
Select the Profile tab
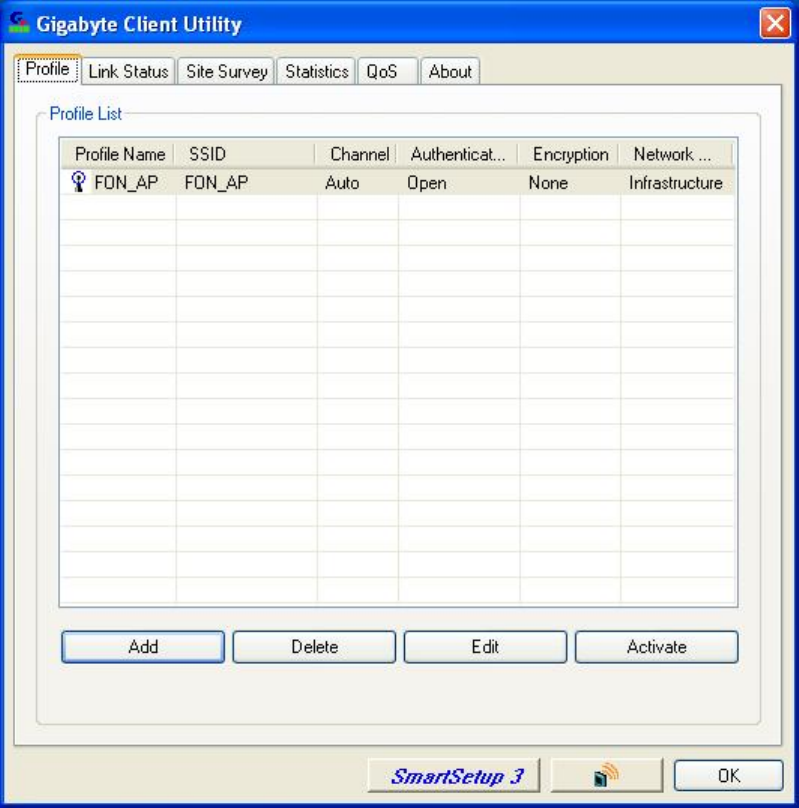[x=47, y=69]
